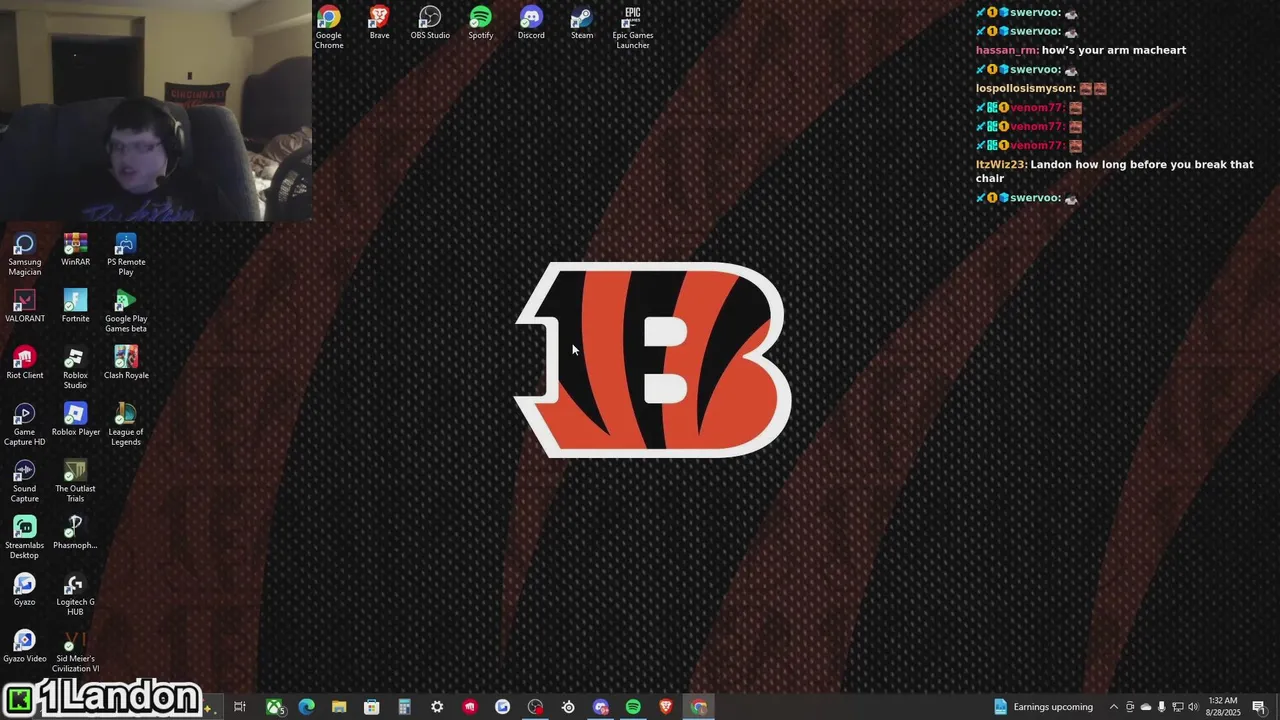1280x720 pixels.
Task: Open the Earnings upcoming news widget
Action: click(1043, 707)
